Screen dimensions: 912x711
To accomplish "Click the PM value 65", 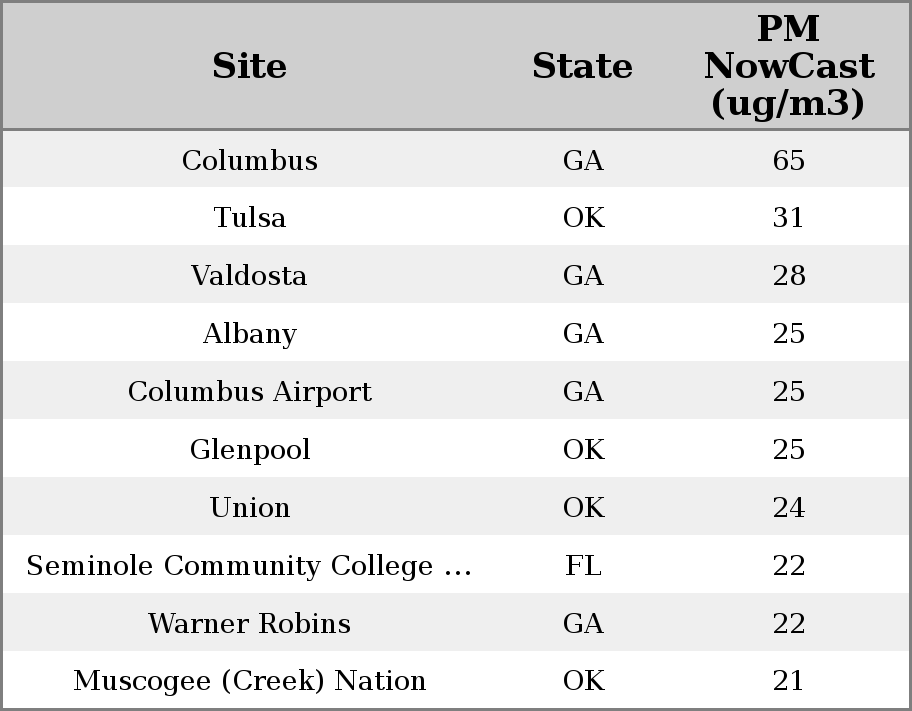I will (788, 160).
